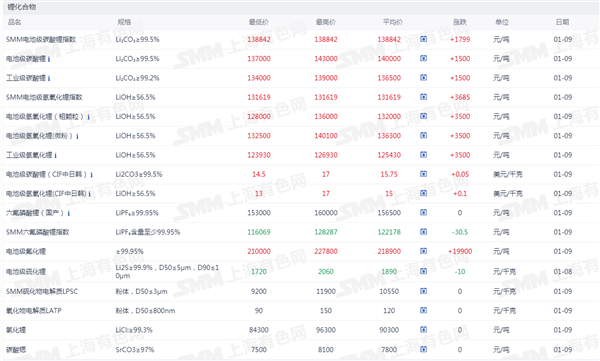This screenshot has height=361, width=600.
Task: Select the spec text LiCl≥99.3%
Action: (134, 330)
